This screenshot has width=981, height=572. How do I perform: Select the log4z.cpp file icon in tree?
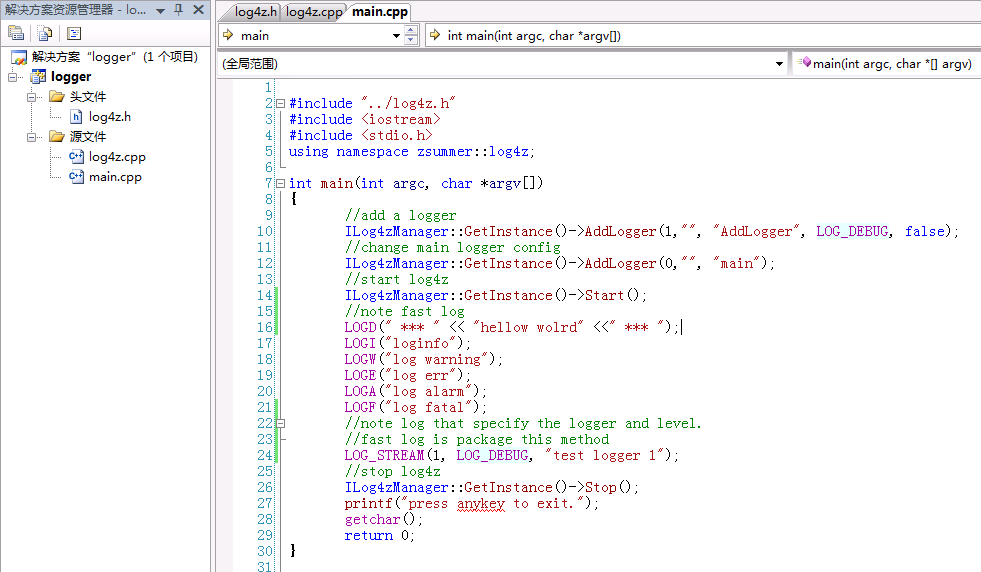coord(76,157)
